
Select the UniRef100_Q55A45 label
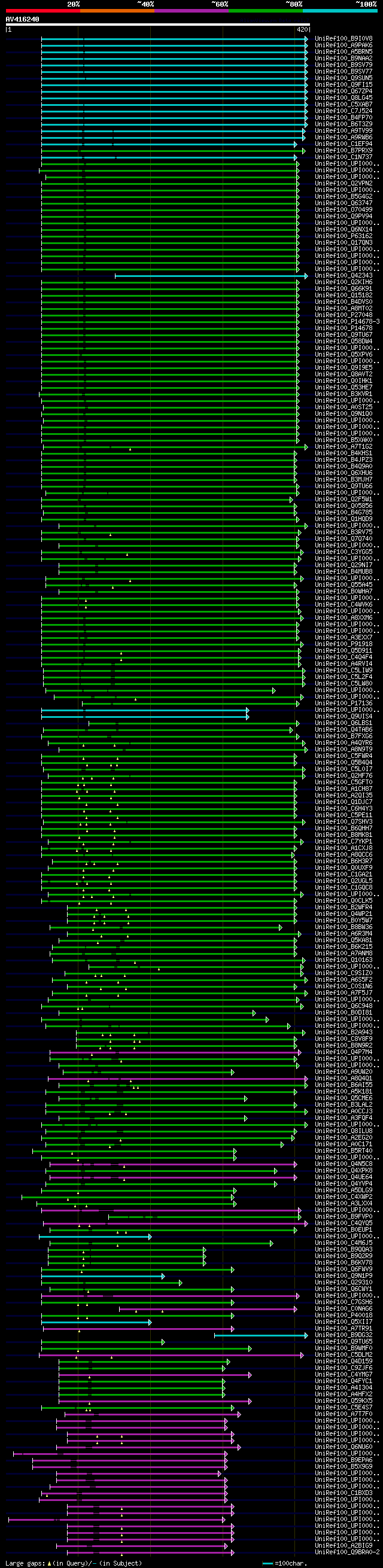click(x=344, y=585)
